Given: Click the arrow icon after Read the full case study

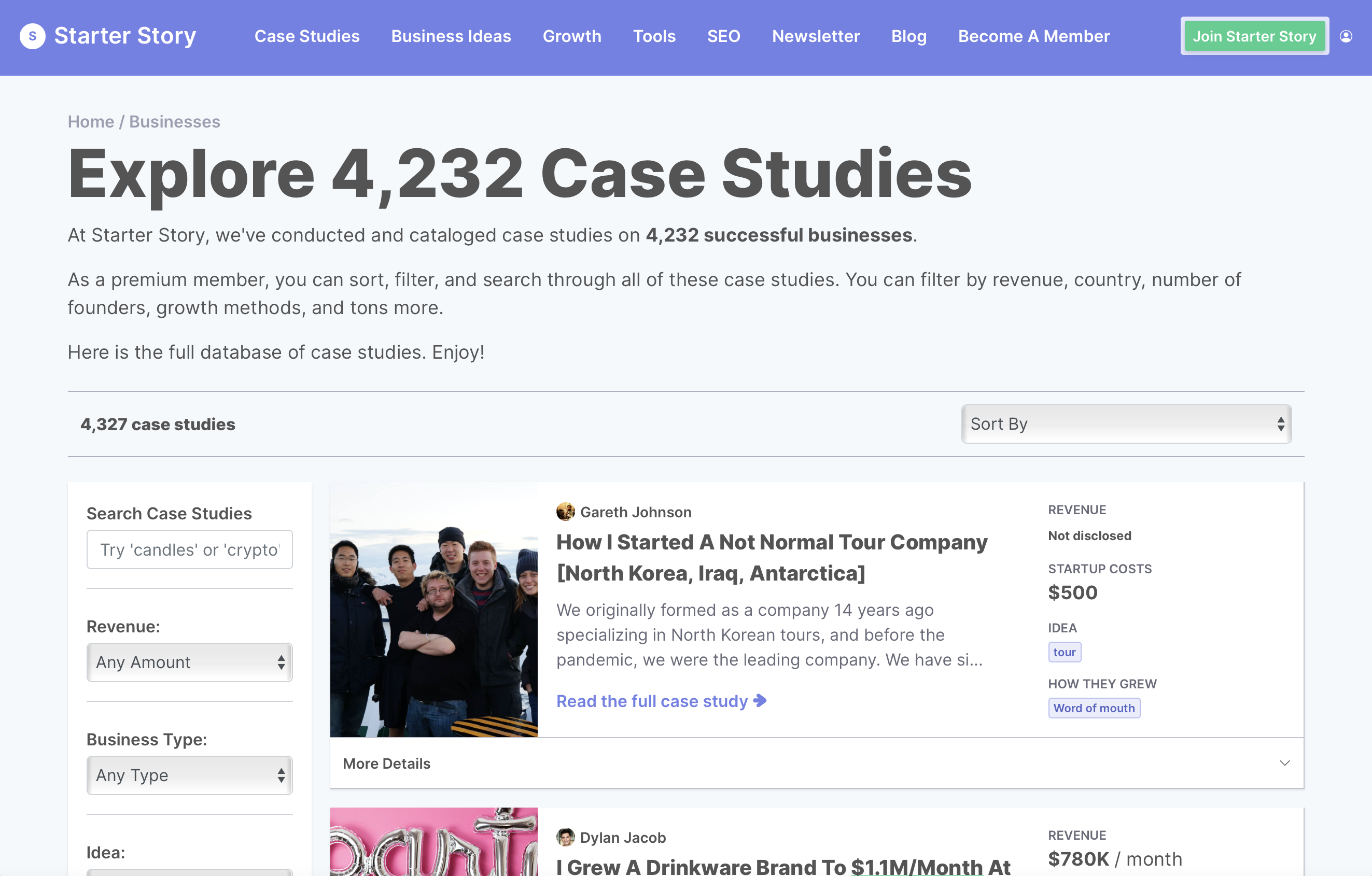Looking at the screenshot, I should [760, 701].
